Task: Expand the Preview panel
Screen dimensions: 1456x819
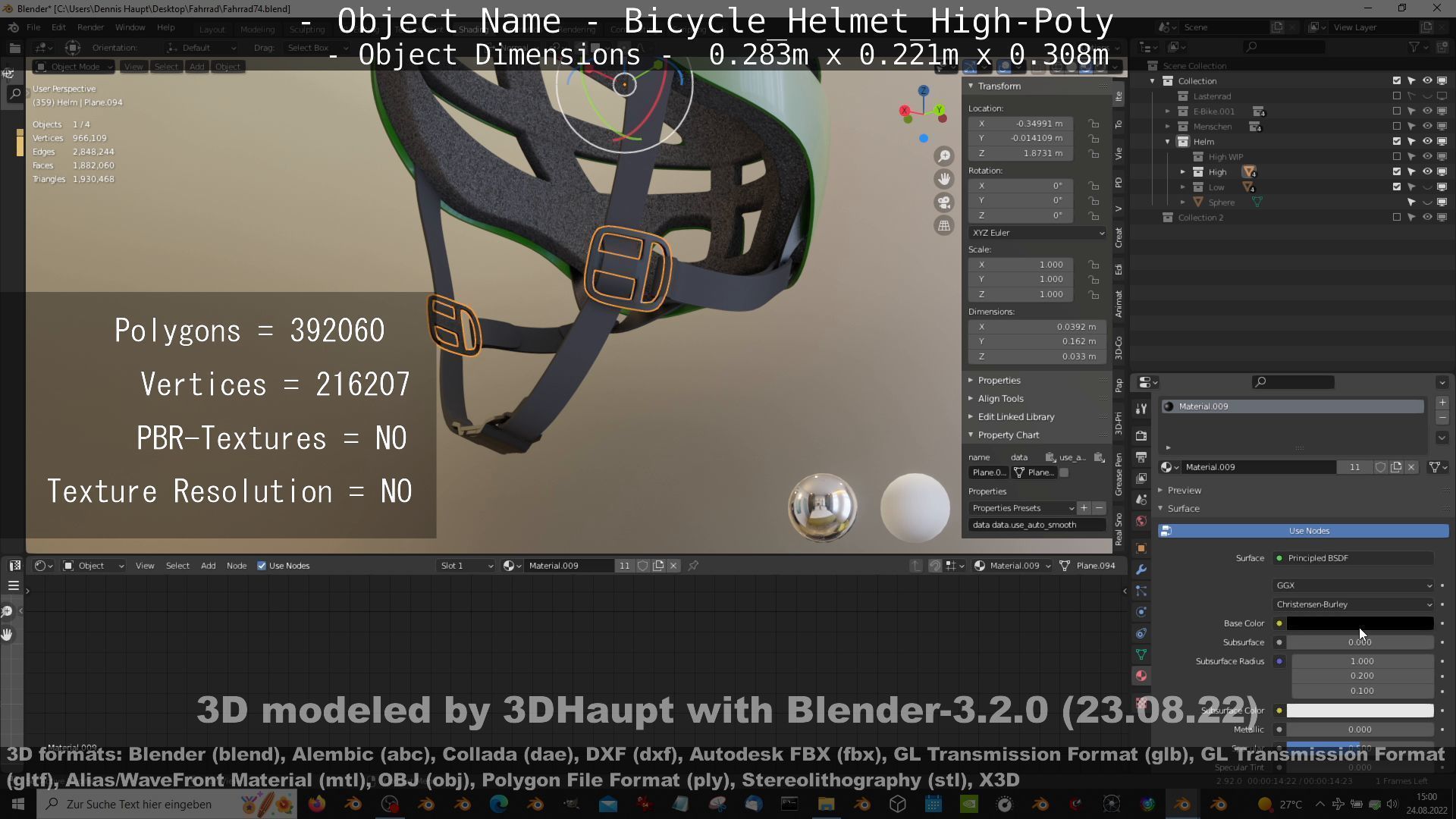Action: tap(1185, 491)
